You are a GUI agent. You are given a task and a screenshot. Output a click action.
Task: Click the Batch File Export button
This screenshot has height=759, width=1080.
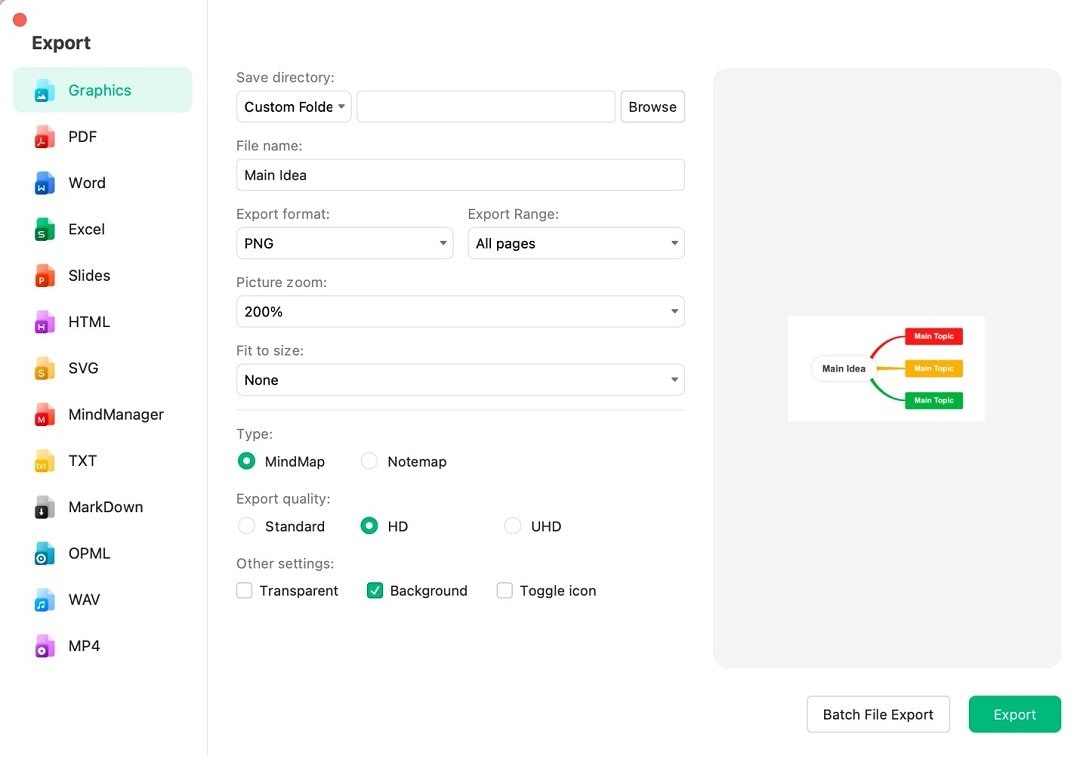click(878, 714)
